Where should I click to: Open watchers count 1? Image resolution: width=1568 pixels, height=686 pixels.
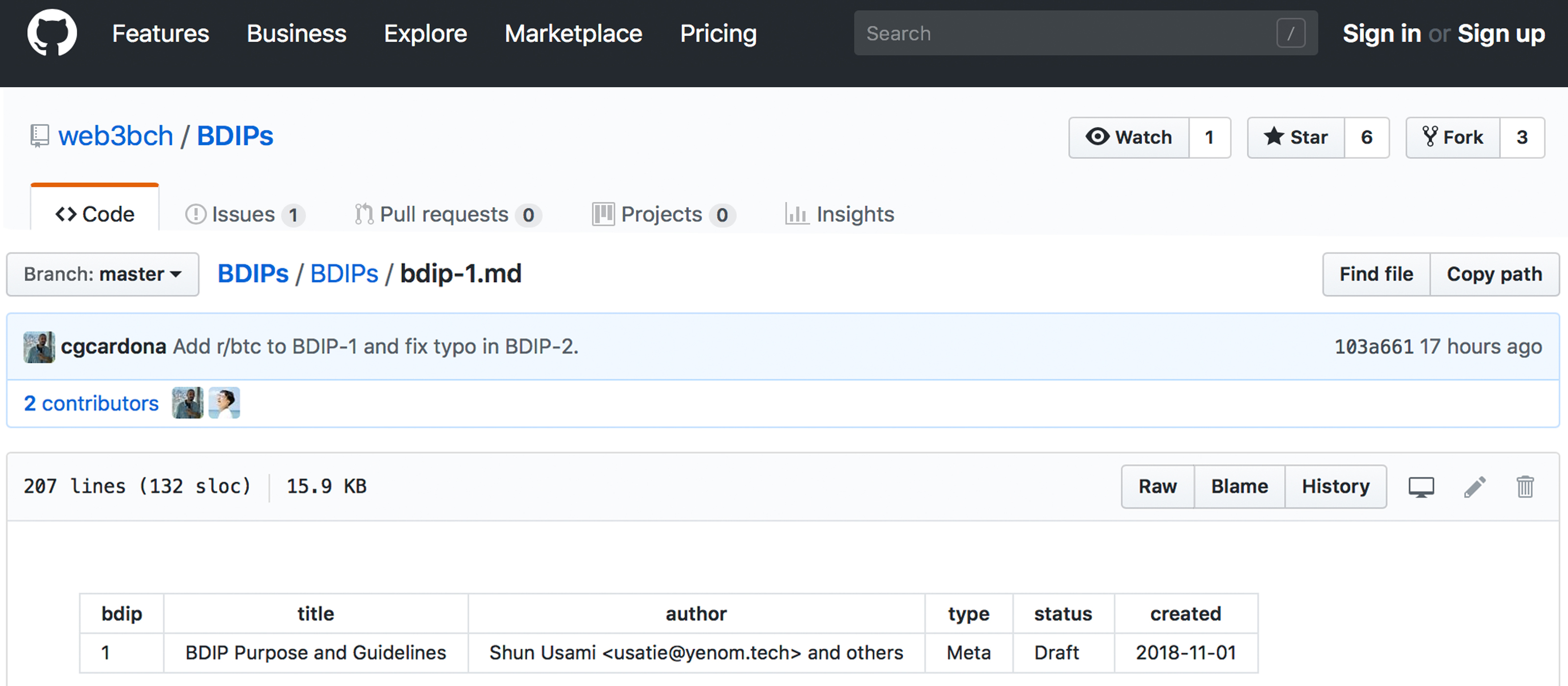[x=1209, y=138]
